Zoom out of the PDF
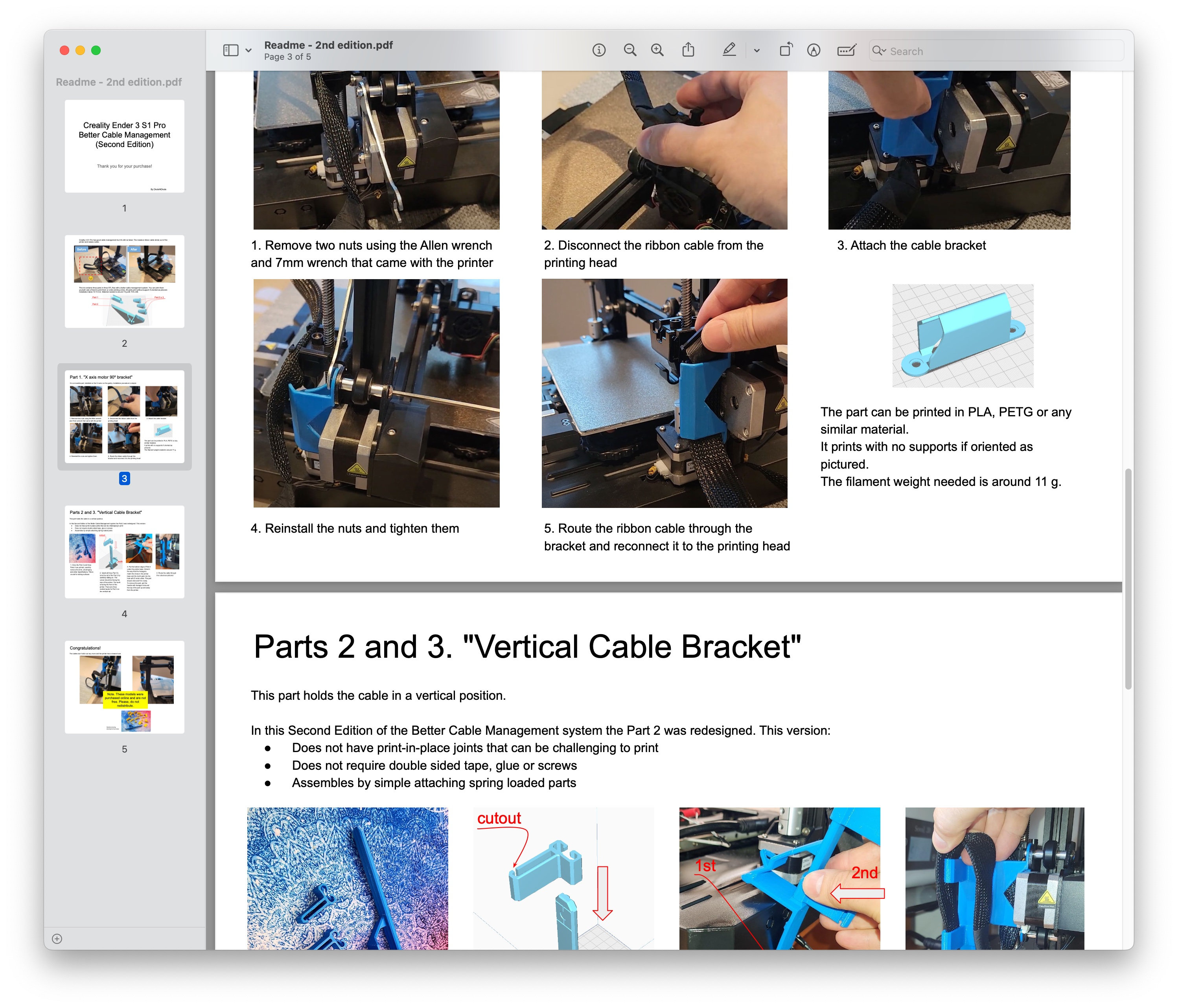 [x=630, y=51]
